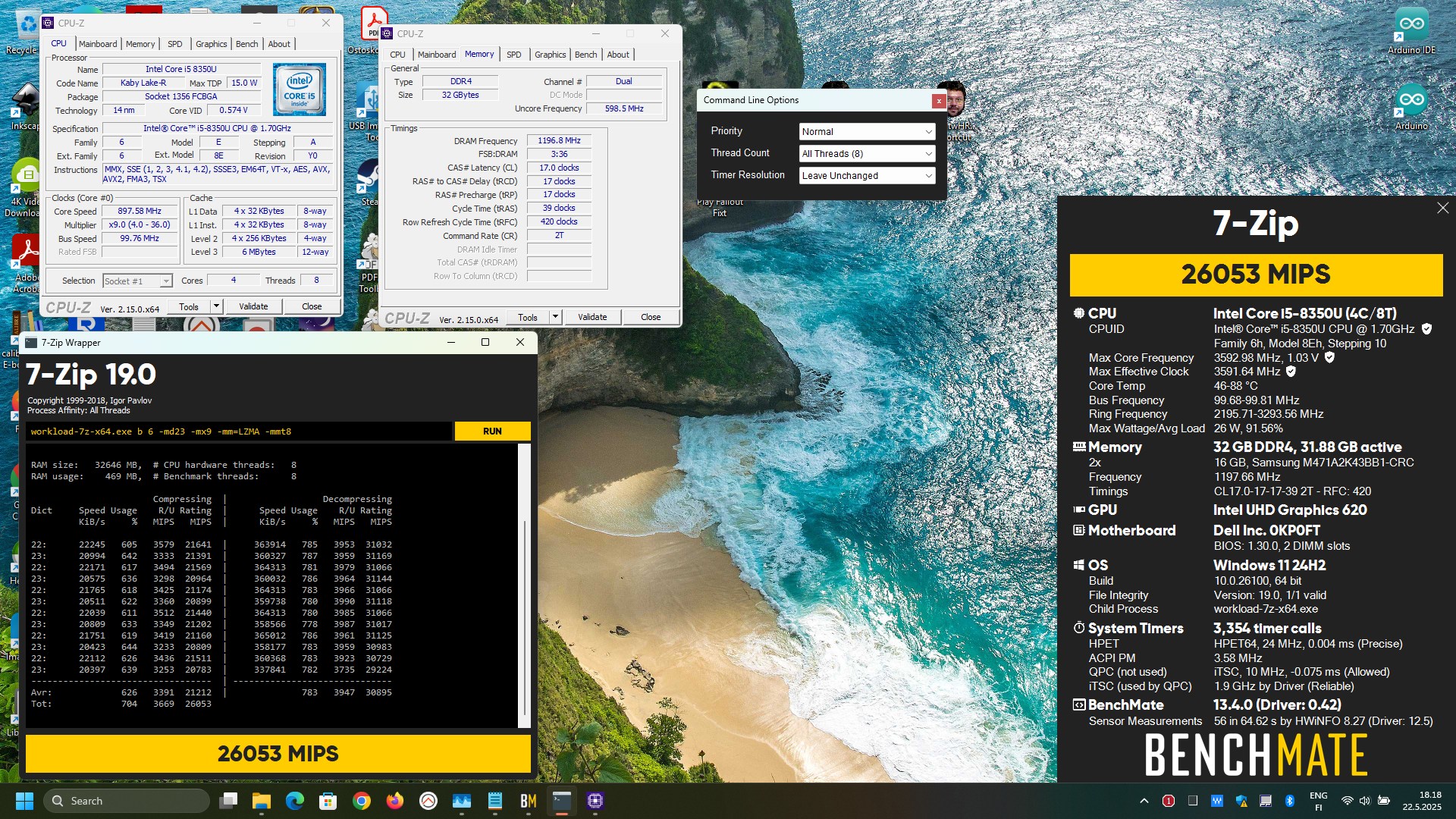
Task: Launch Firefox from taskbar
Action: (x=395, y=801)
